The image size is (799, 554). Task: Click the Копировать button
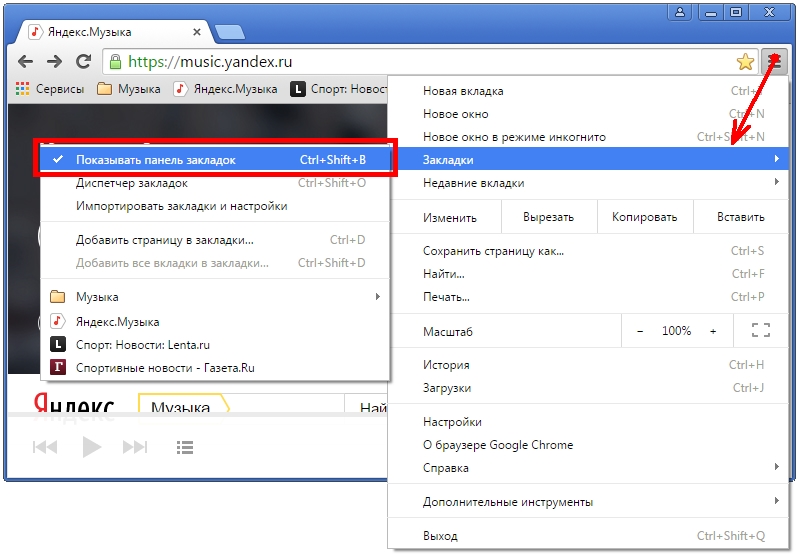tap(645, 216)
